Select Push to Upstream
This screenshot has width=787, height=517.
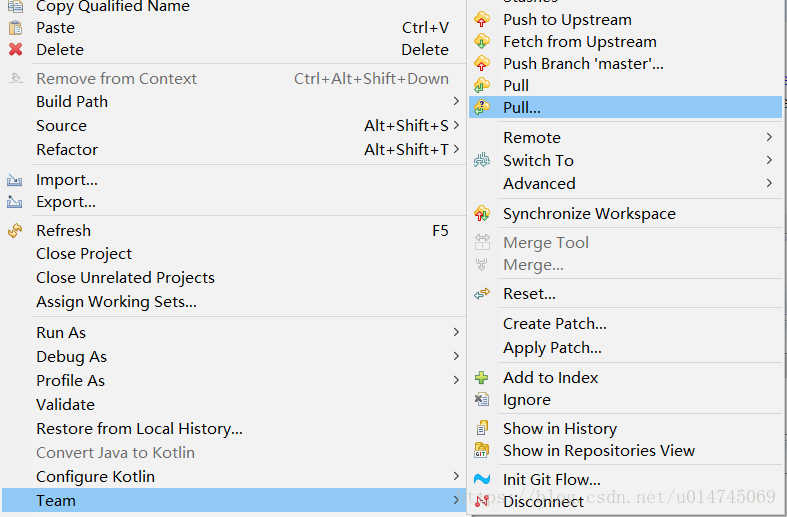click(625, 20)
